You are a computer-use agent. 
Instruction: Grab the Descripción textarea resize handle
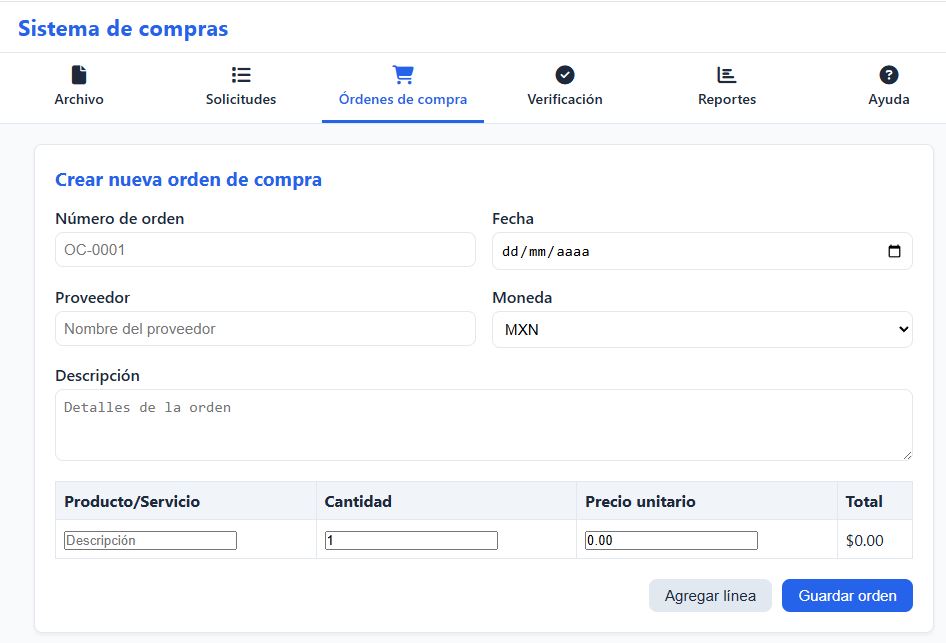(907, 455)
